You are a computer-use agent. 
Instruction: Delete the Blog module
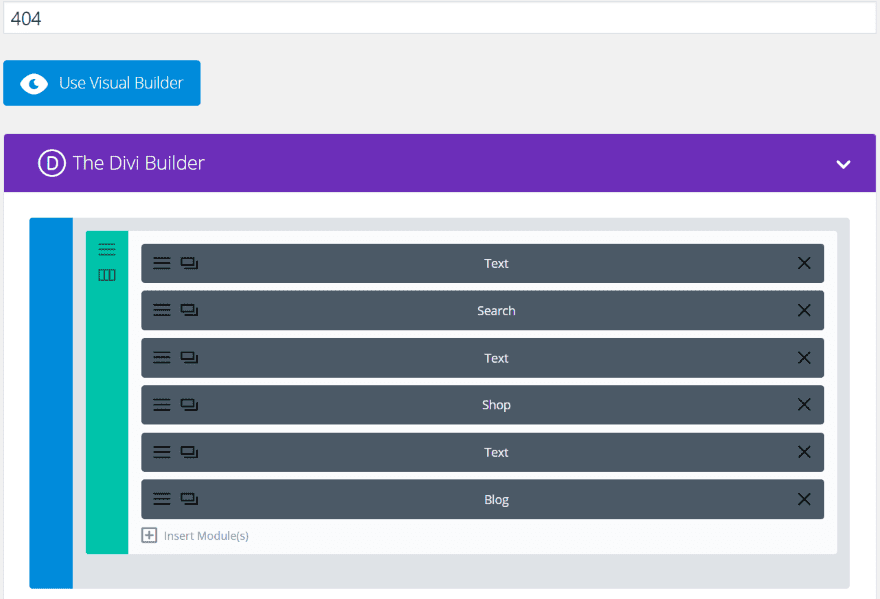(x=804, y=499)
